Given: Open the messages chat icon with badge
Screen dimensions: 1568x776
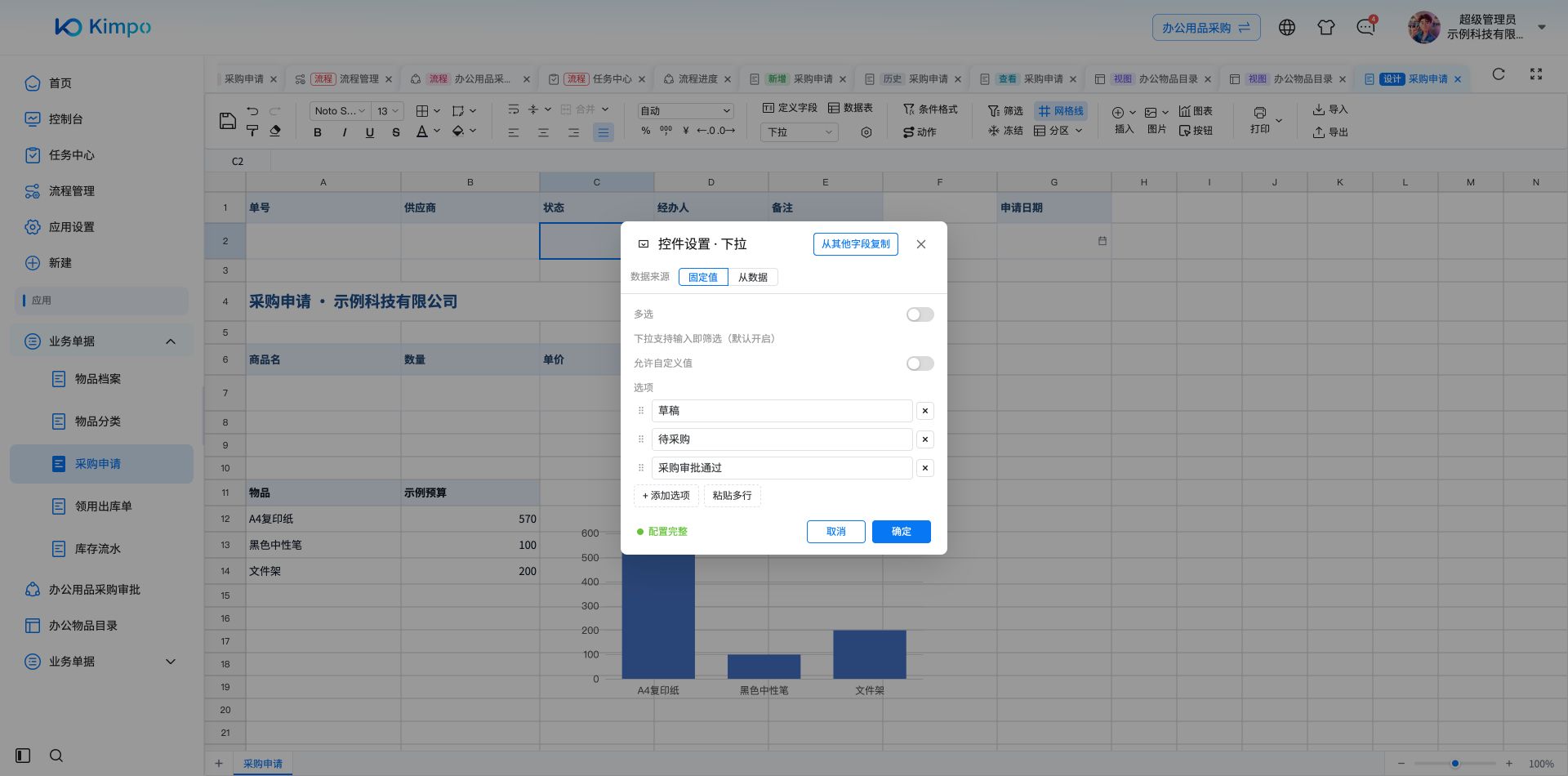Looking at the screenshot, I should pyautogui.click(x=1365, y=27).
